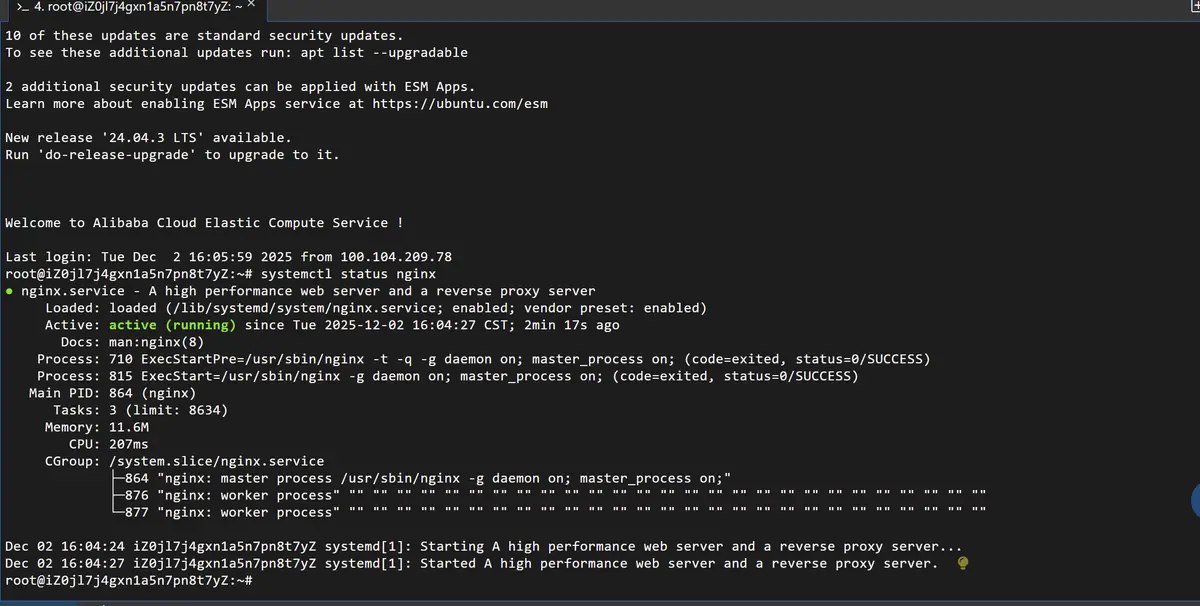
Task: Click the yellow lightbulb hint icon
Action: [x=962, y=563]
